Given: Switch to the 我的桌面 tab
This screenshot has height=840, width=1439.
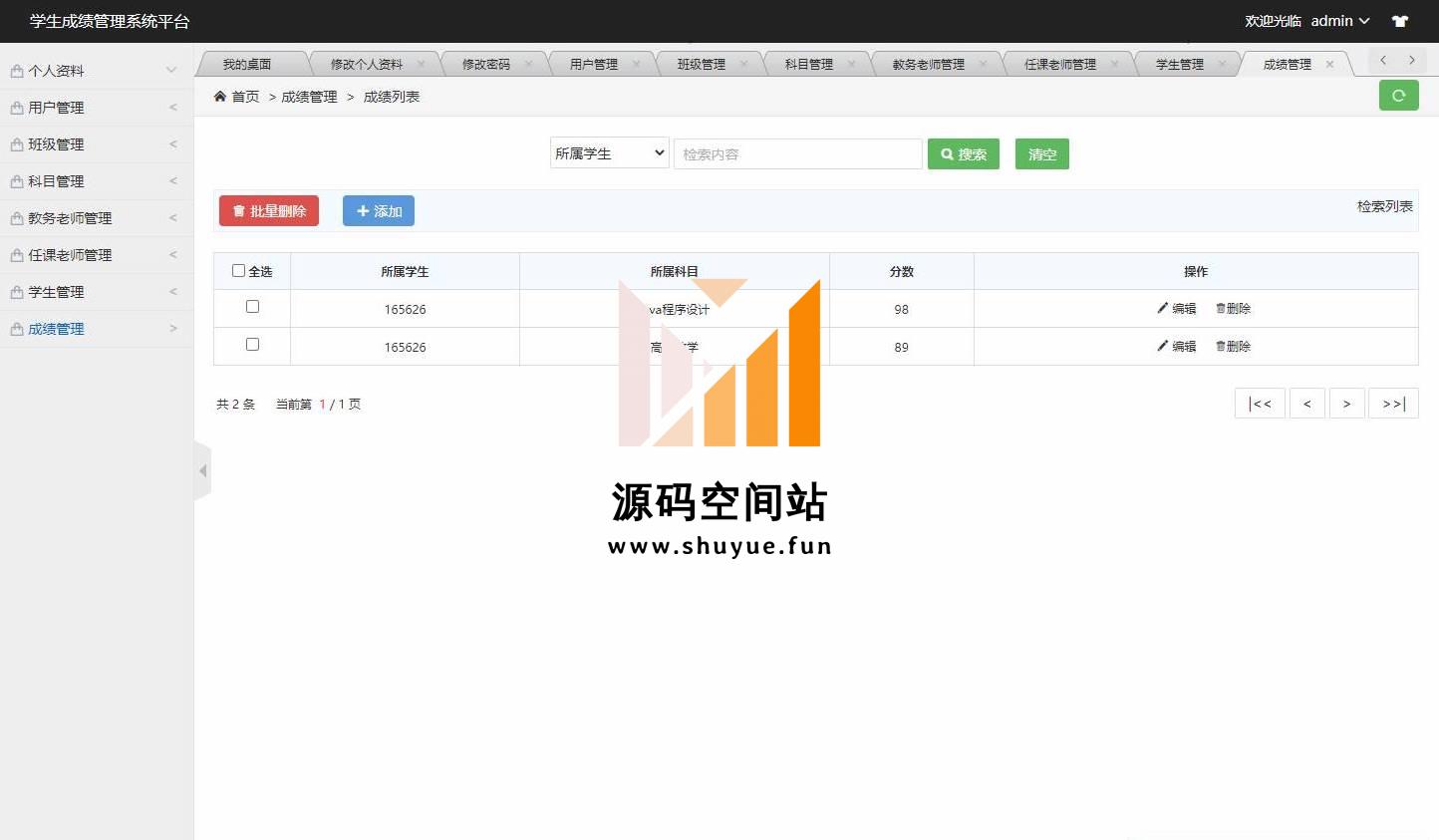Looking at the screenshot, I should click(x=247, y=64).
